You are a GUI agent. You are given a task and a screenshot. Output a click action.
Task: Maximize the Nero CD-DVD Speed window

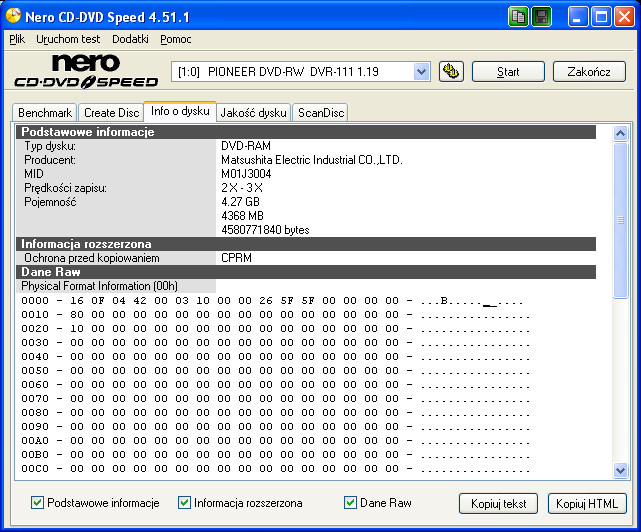pyautogui.click(x=601, y=17)
